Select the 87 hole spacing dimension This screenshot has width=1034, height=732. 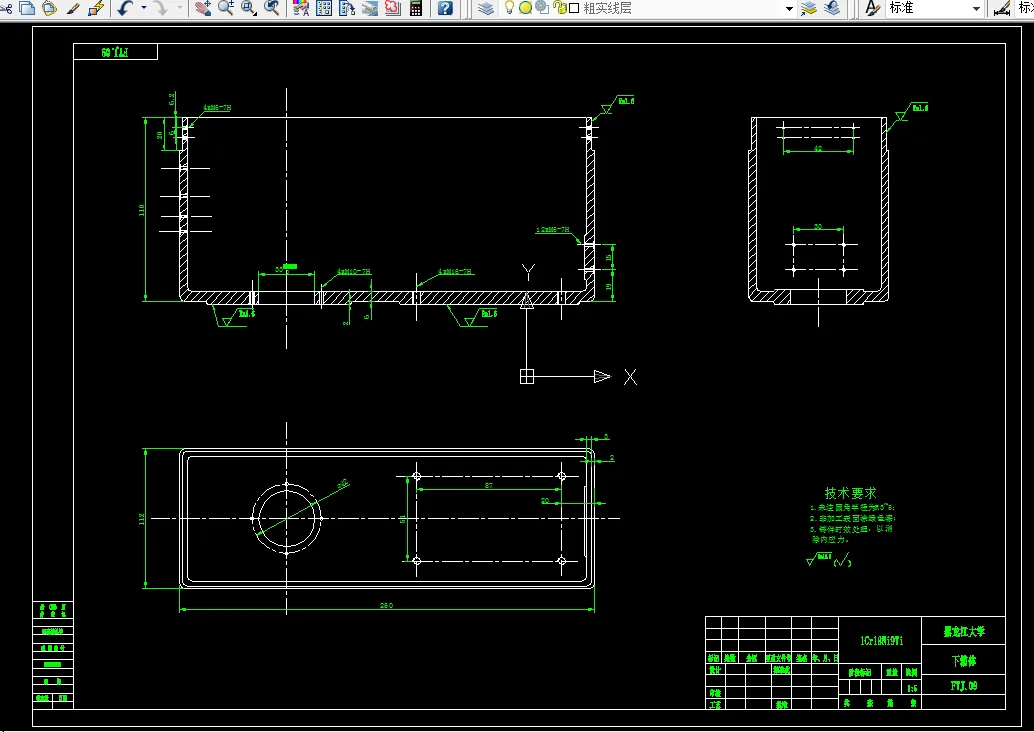click(x=489, y=485)
